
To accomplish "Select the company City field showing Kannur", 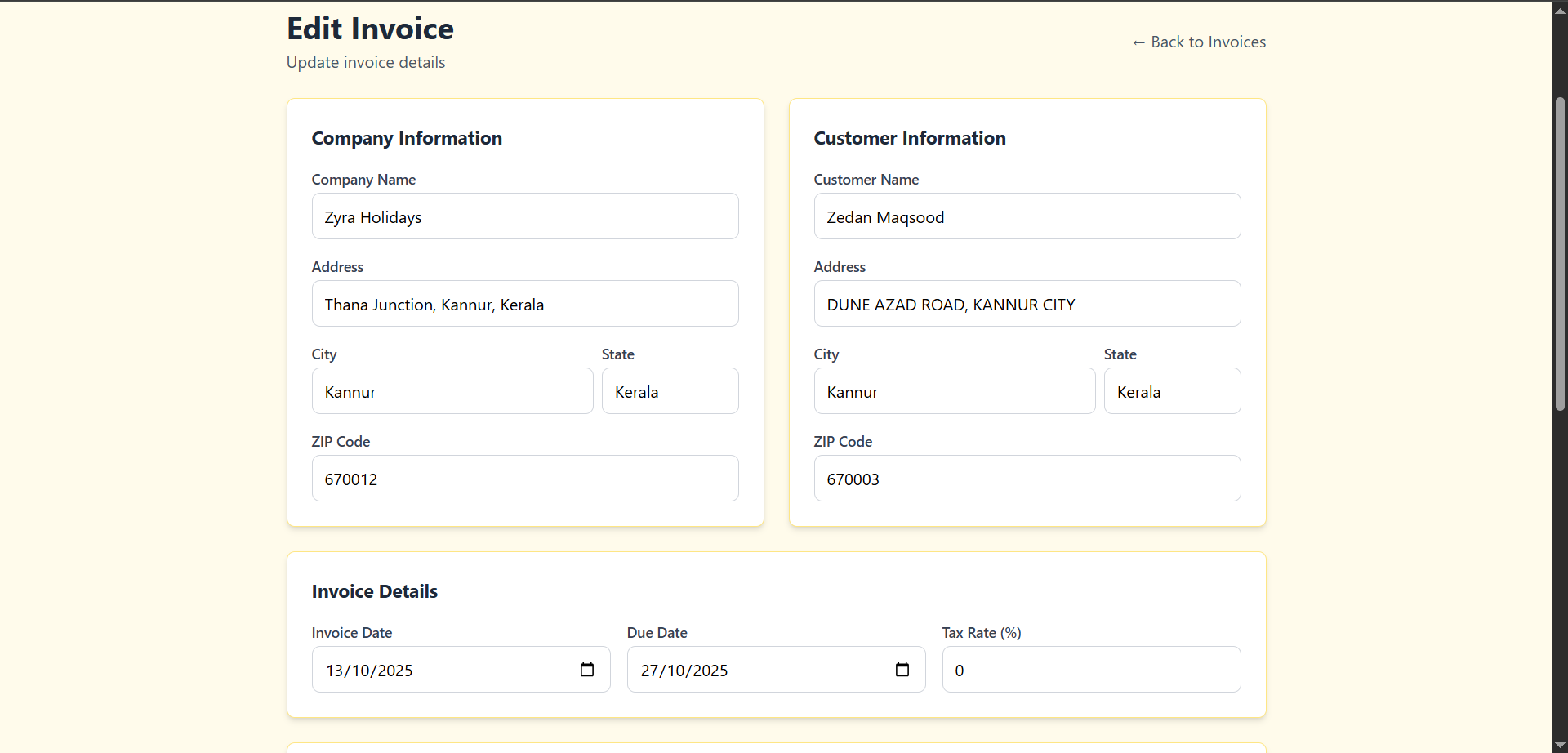I will coord(452,391).
